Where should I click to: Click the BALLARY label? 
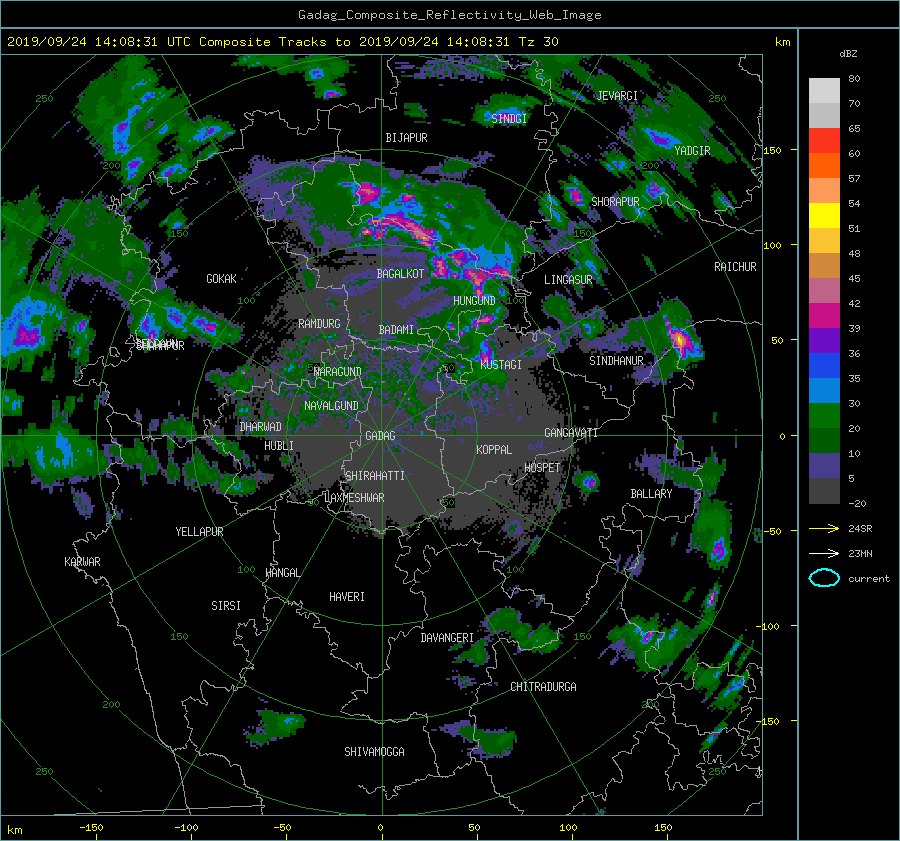pos(651,494)
